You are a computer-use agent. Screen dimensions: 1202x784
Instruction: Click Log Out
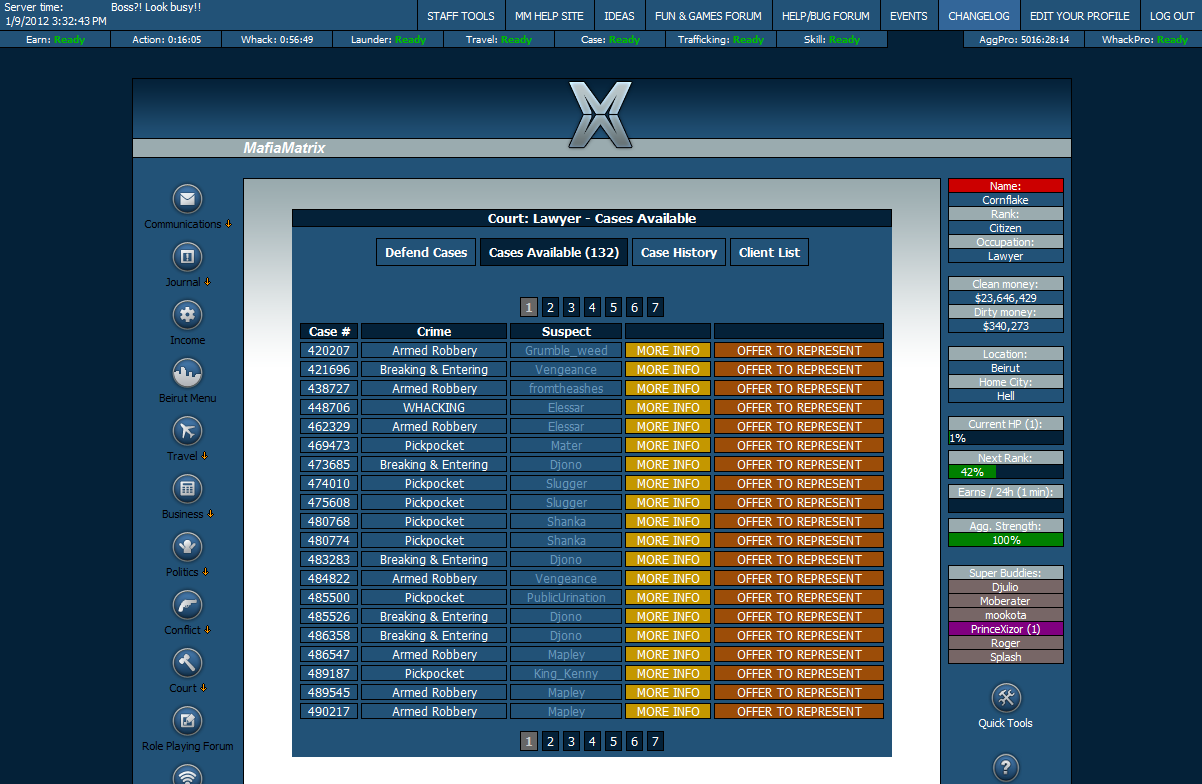click(1171, 15)
